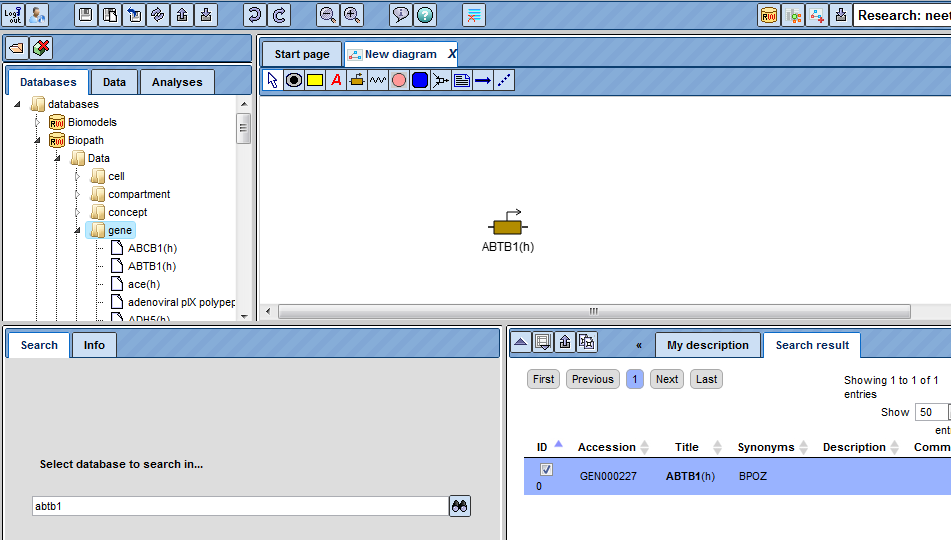Open the My description tab
951x540 pixels.
pyautogui.click(x=708, y=345)
